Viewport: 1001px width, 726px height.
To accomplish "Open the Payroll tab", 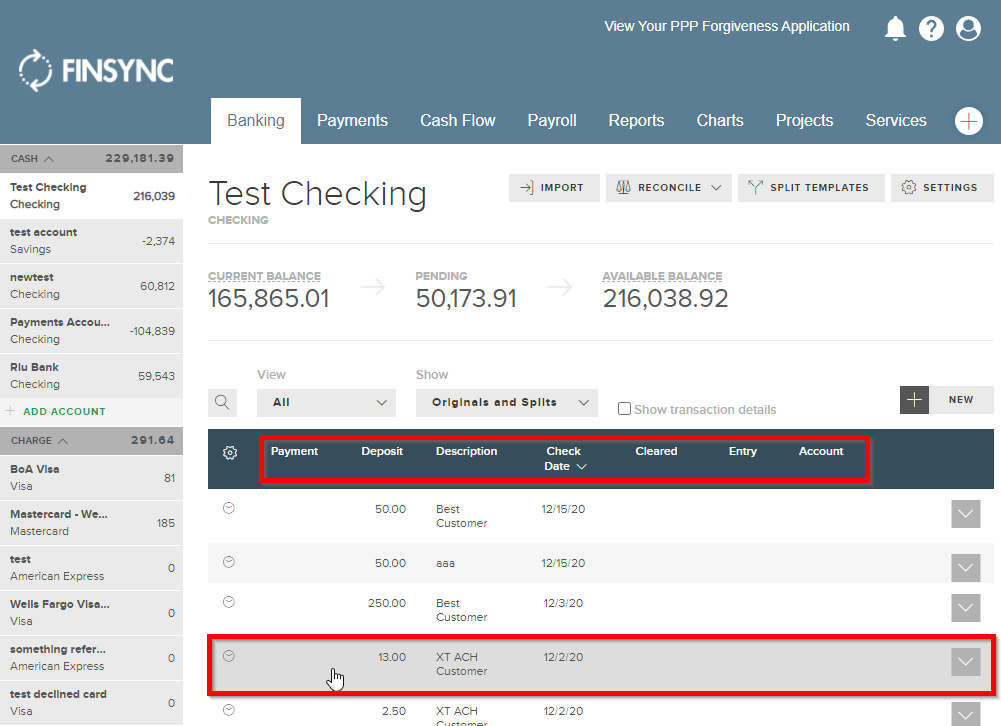I will coord(552,121).
